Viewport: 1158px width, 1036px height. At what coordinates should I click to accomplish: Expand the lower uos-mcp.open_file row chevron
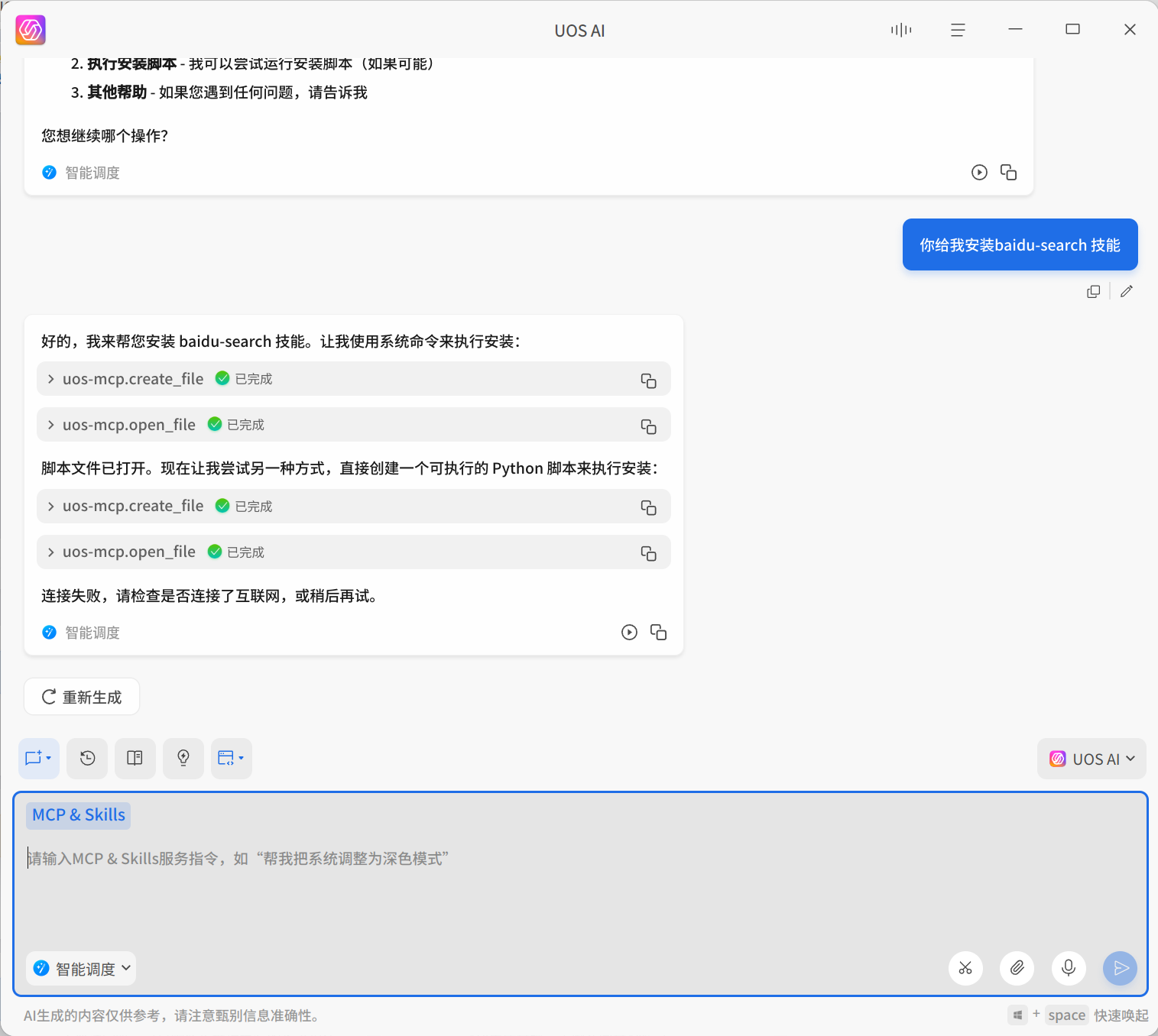click(x=50, y=552)
